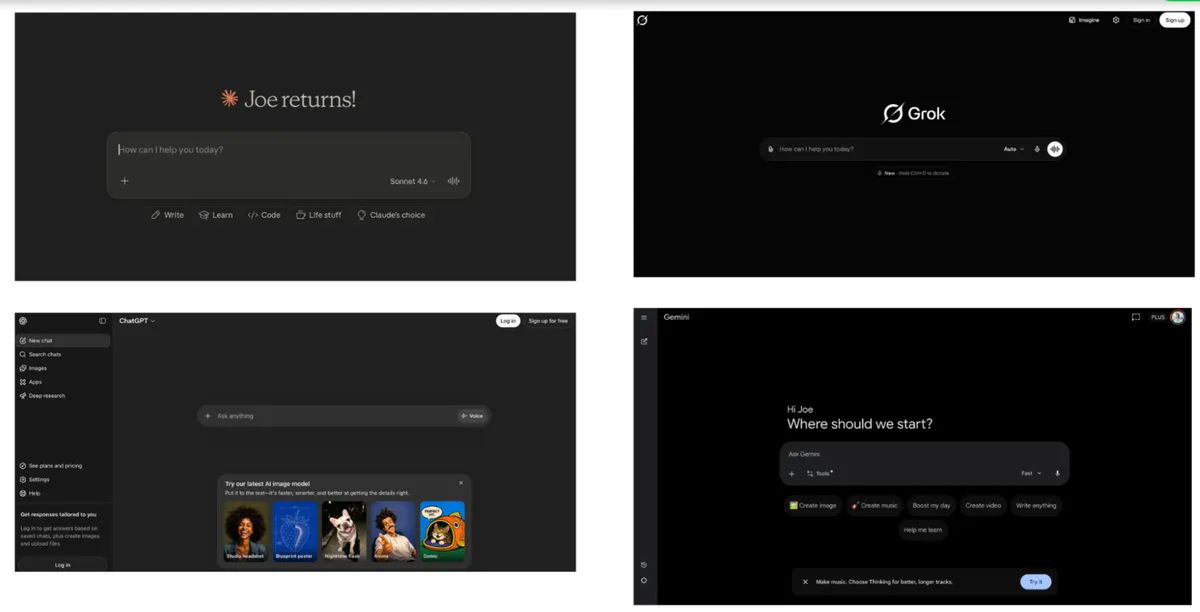Select the Nighttime flash dog thumbnail
Viewport: 1200px width, 612px height.
point(344,531)
